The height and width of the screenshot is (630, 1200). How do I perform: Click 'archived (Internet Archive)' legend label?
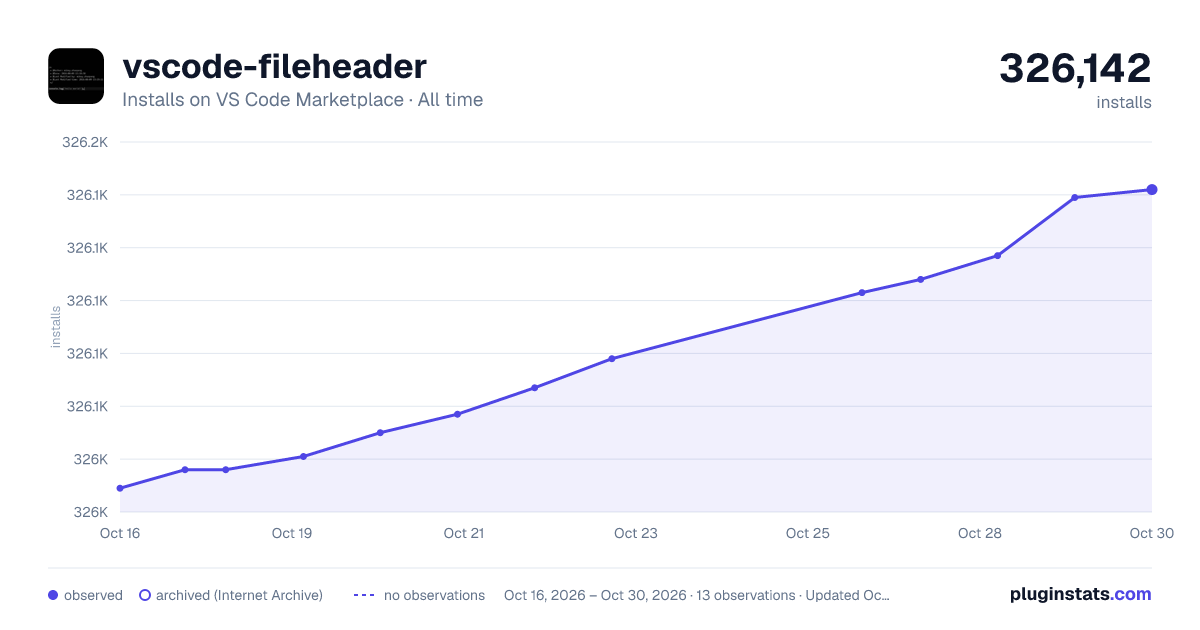239,595
